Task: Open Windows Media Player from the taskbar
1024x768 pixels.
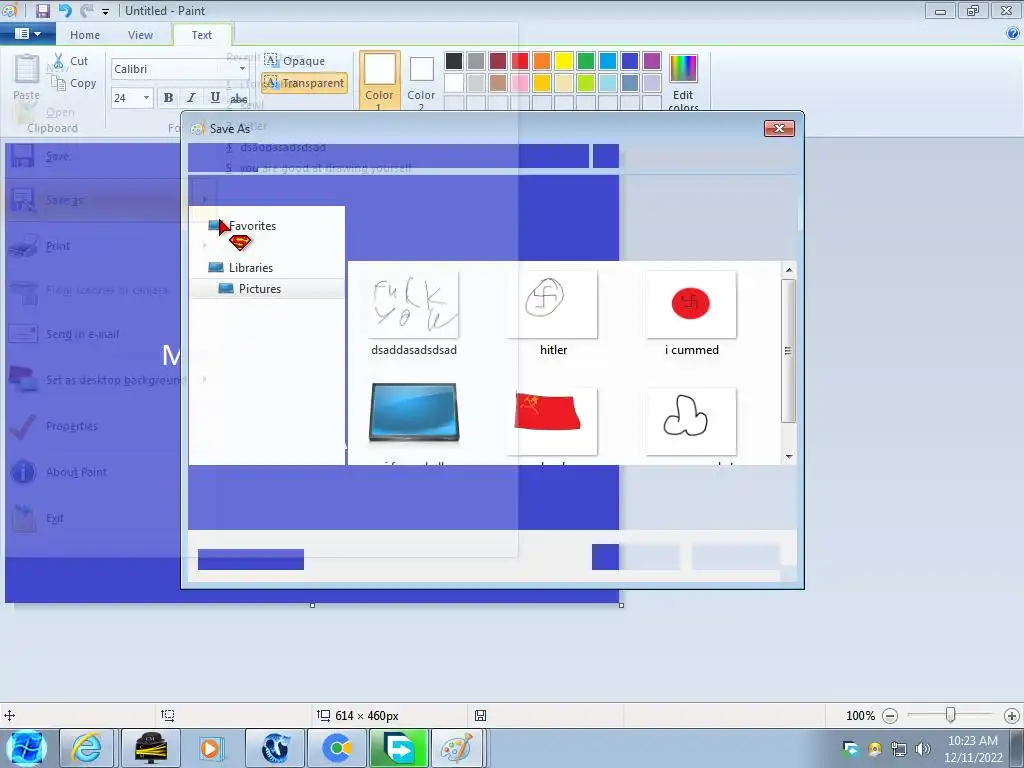Action: [211, 748]
